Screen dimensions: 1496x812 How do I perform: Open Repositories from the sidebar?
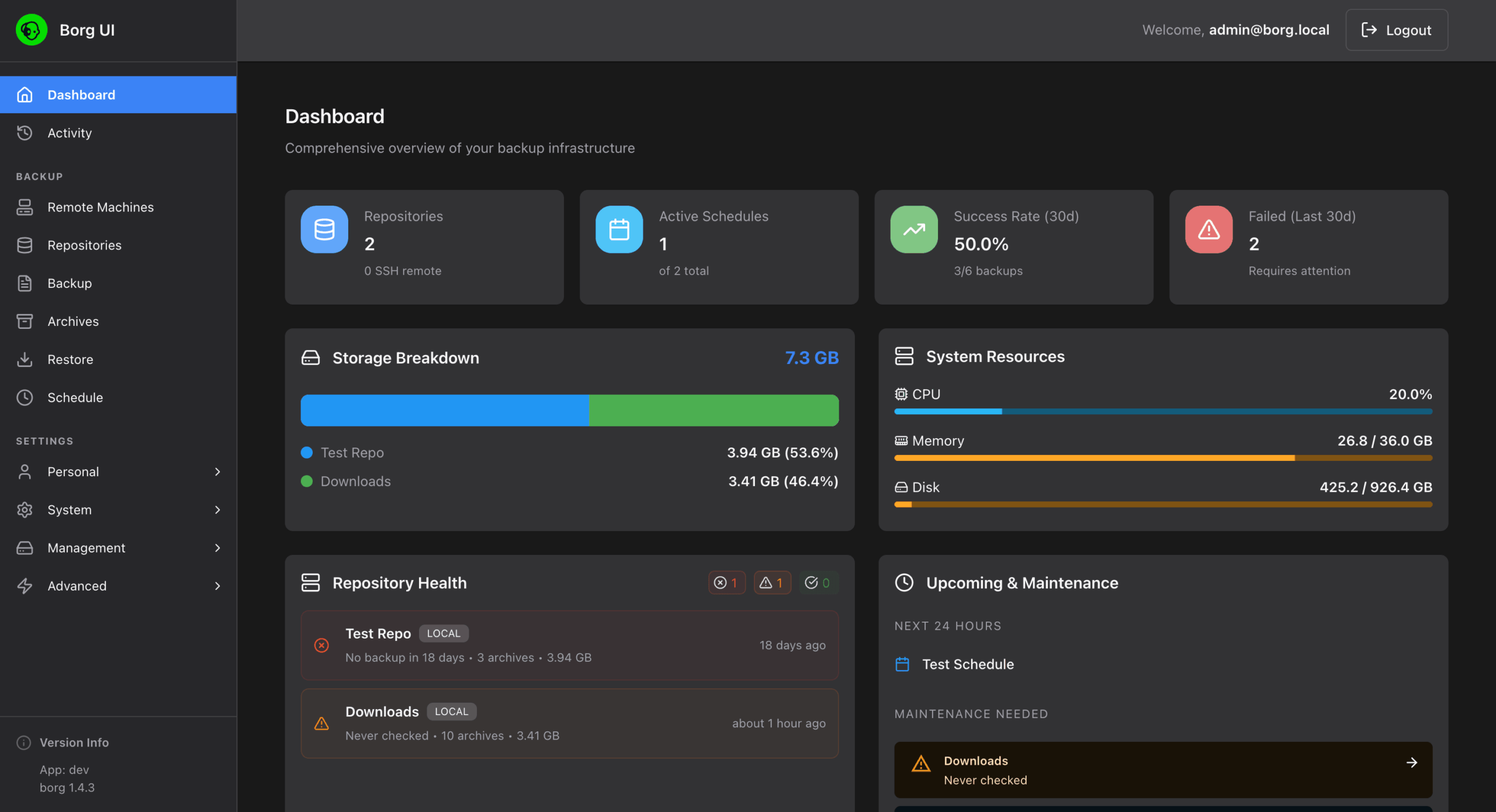[x=84, y=245]
